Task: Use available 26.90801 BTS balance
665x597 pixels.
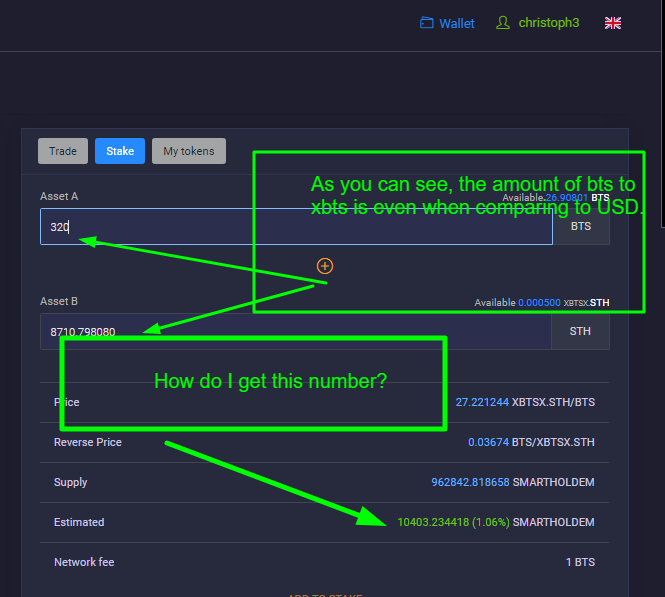Action: (x=567, y=198)
